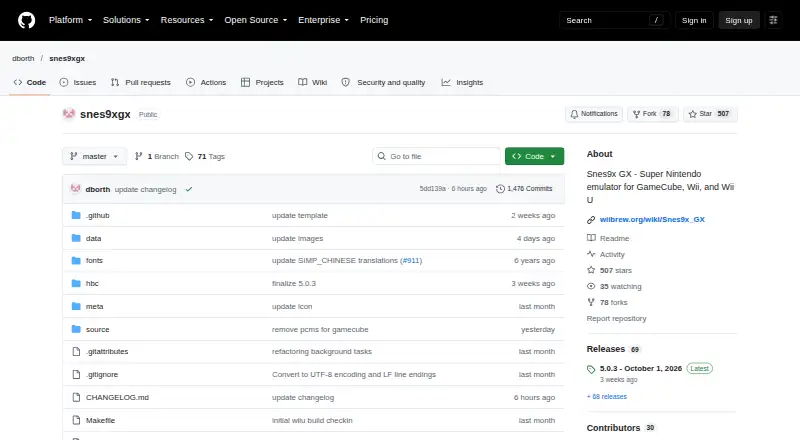
Task: Expand the green Code dropdown
Action: (534, 156)
